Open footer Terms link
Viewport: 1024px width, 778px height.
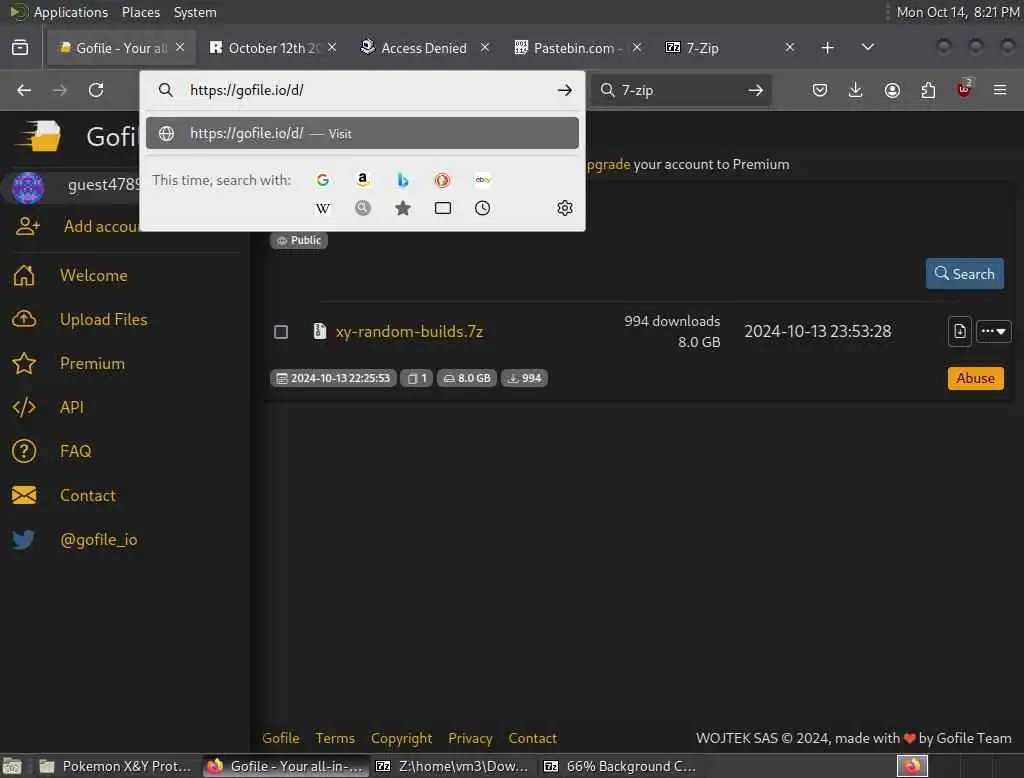[x=335, y=738]
